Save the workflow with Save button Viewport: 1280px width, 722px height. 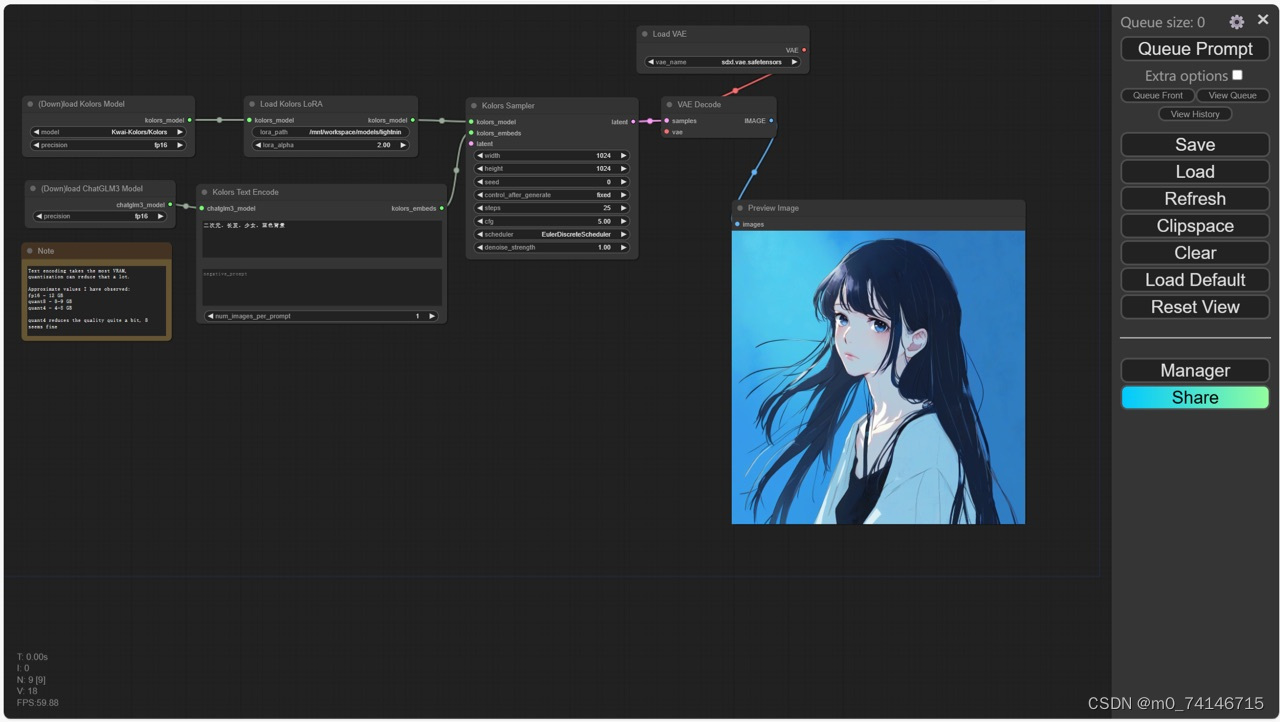pyautogui.click(x=1195, y=144)
